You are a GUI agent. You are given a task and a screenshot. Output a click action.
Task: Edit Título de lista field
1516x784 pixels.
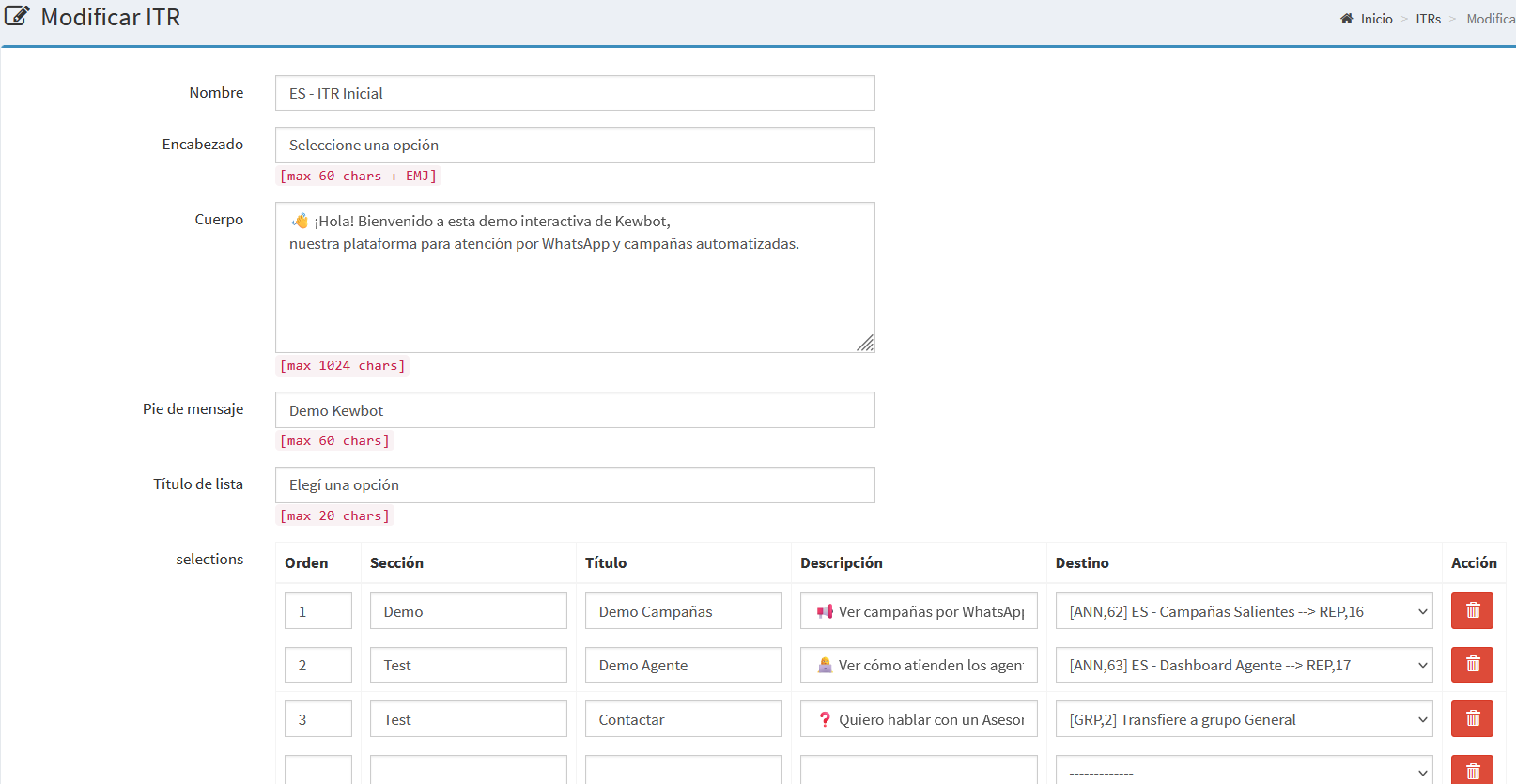pyautogui.click(x=575, y=484)
